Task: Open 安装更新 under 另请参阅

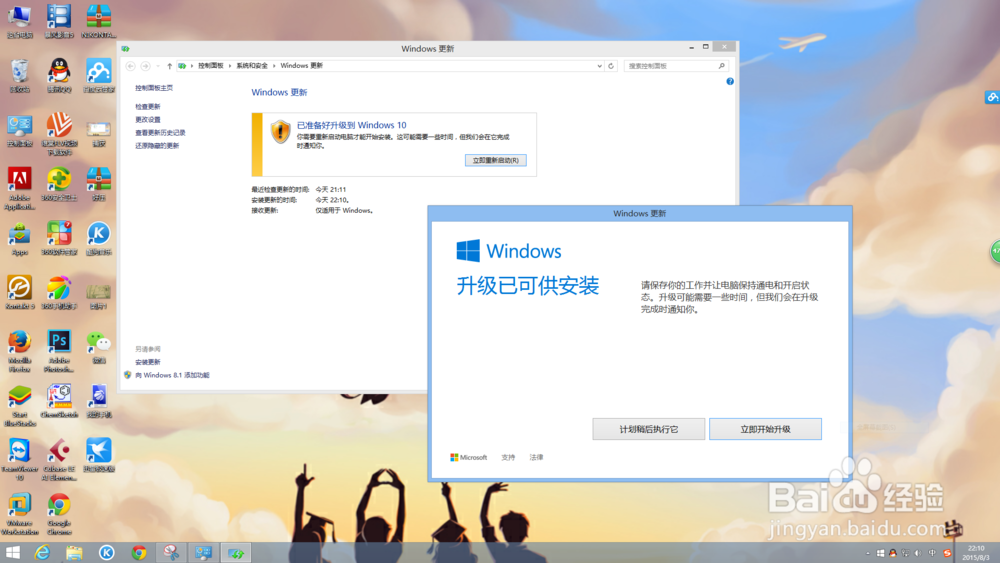Action: pos(147,362)
